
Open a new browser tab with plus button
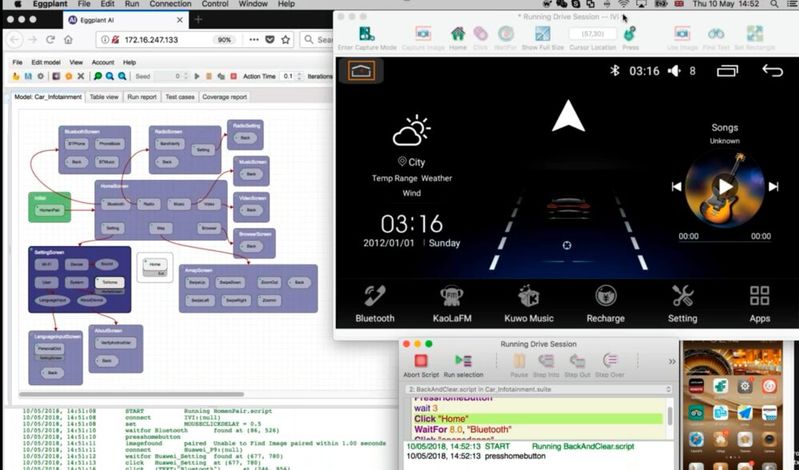198,20
